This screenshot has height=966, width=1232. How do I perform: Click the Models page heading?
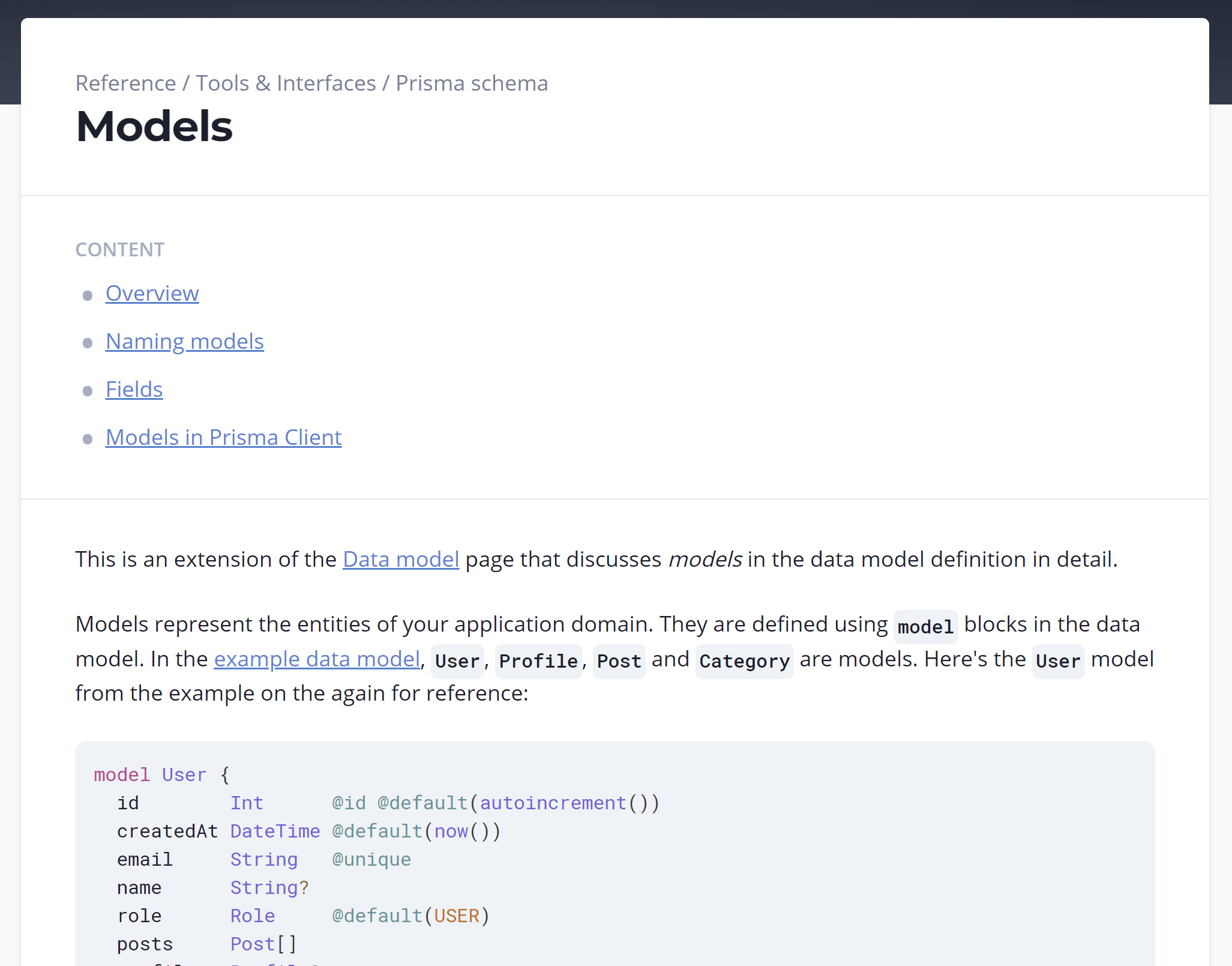pyautogui.click(x=154, y=126)
